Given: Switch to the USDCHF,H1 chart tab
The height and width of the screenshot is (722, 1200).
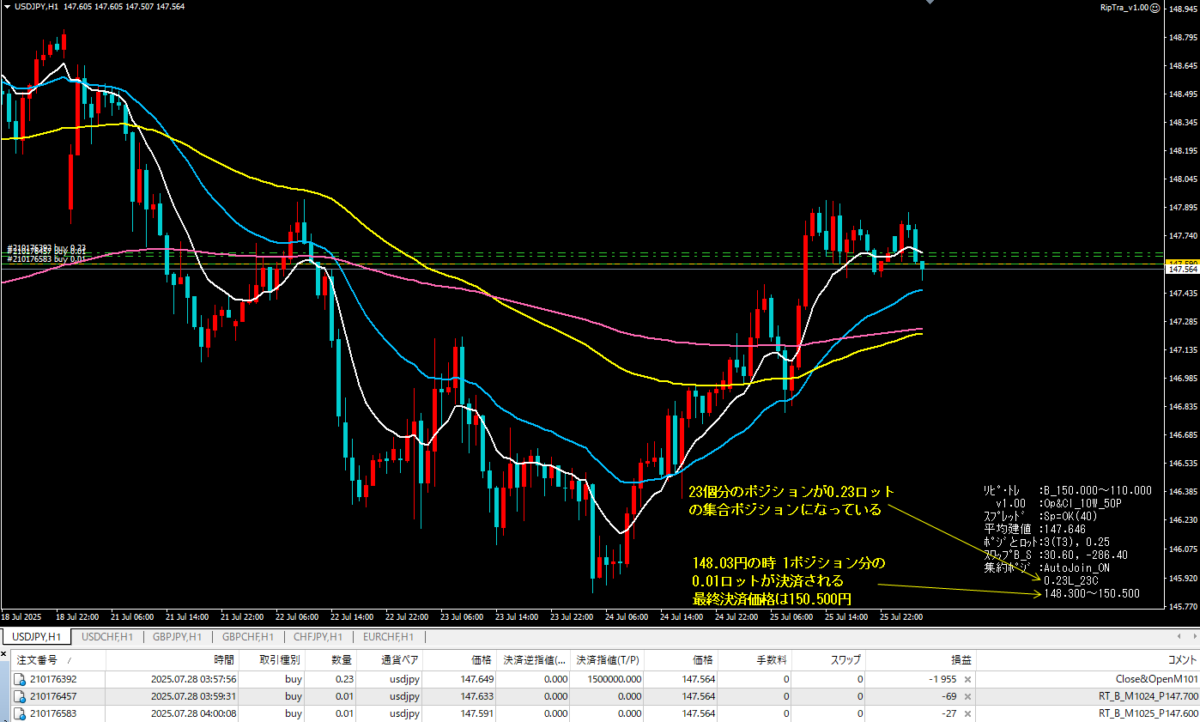Looking at the screenshot, I should pos(109,636).
